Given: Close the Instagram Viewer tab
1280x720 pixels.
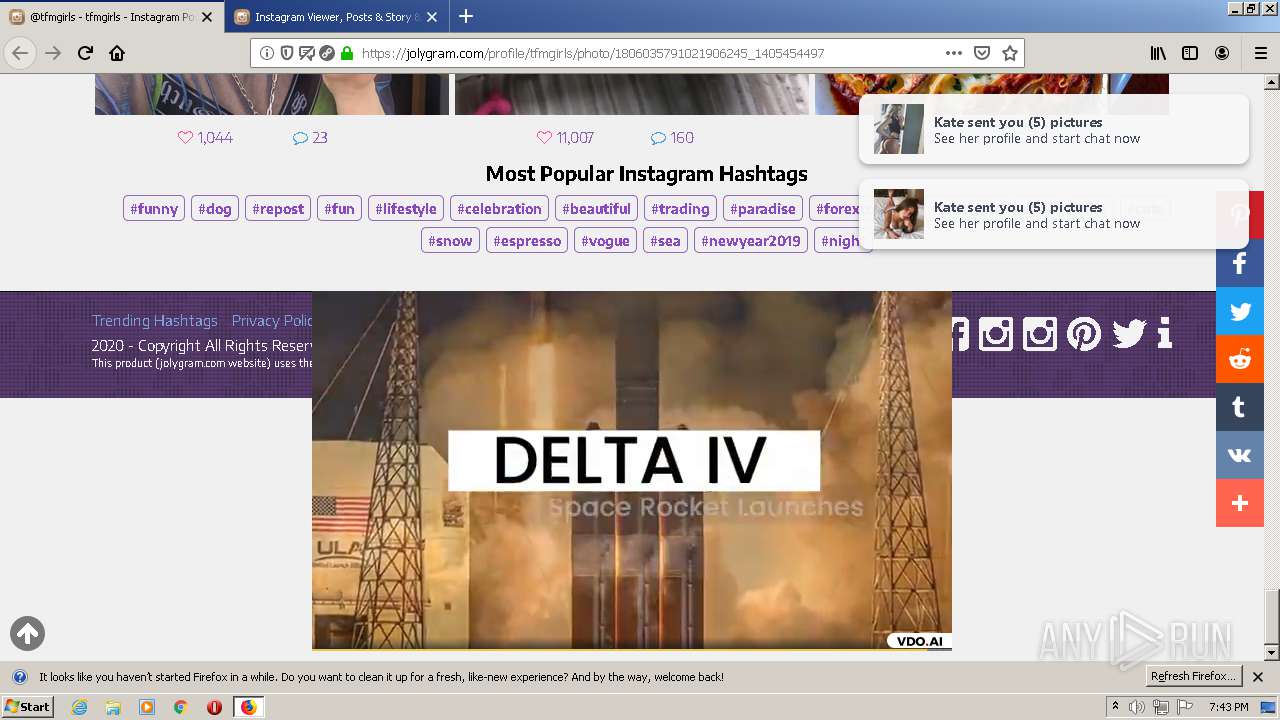Looking at the screenshot, I should (431, 16).
